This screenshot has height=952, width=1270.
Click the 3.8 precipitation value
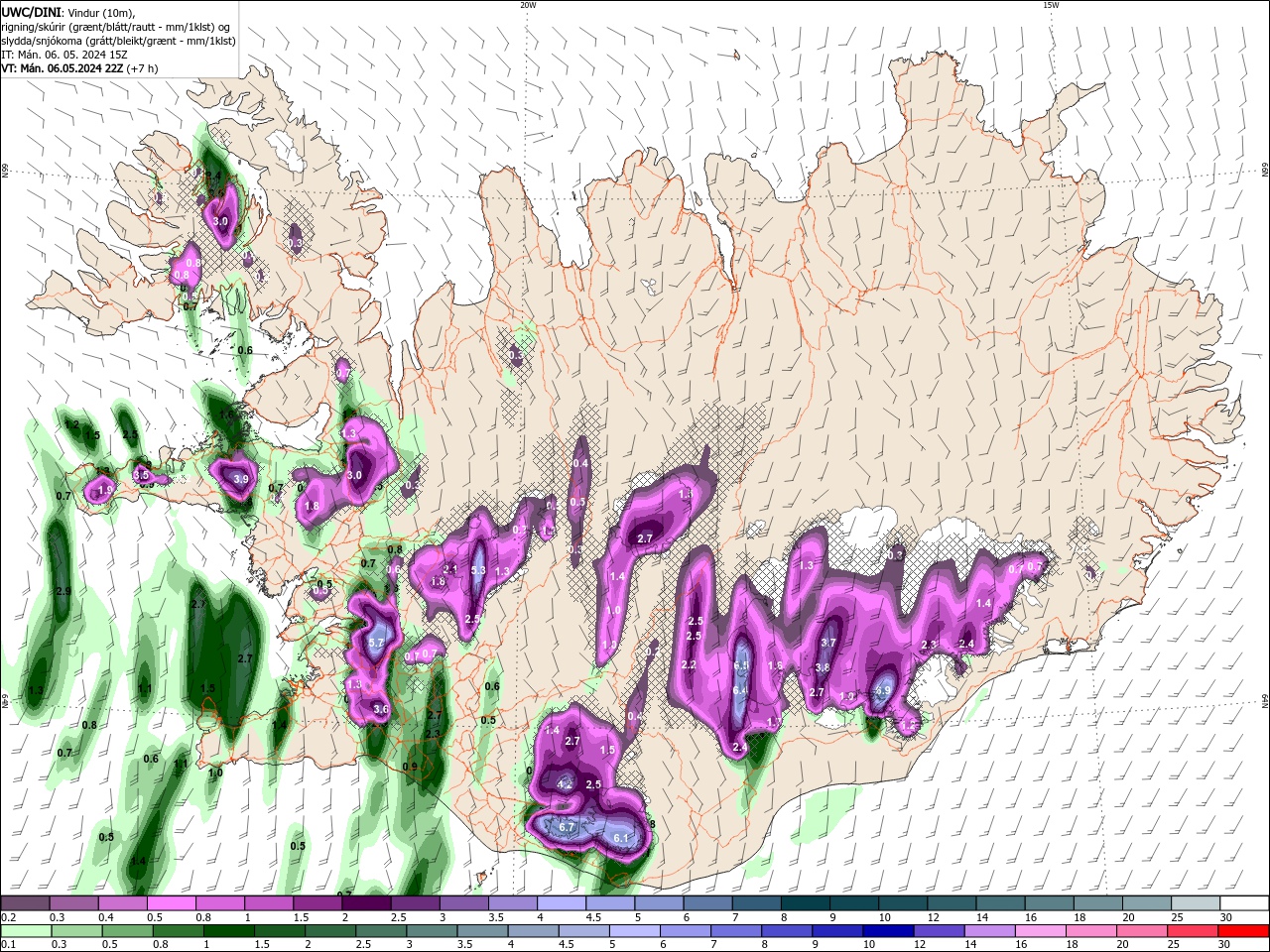(822, 667)
